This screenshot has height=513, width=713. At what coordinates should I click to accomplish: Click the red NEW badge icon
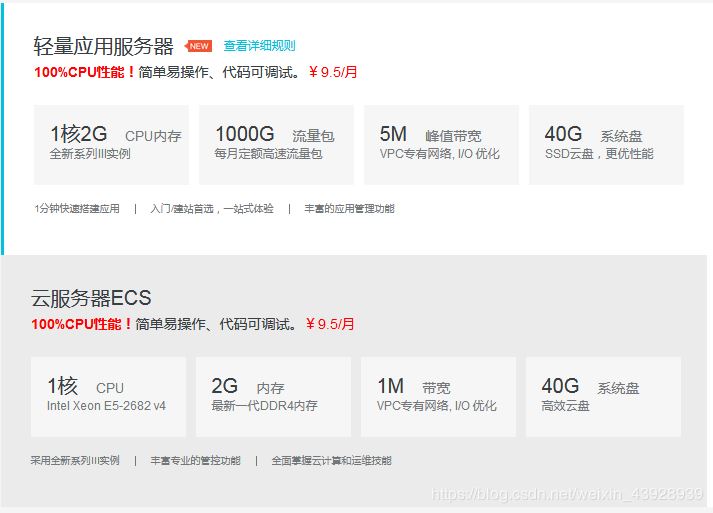point(198,46)
